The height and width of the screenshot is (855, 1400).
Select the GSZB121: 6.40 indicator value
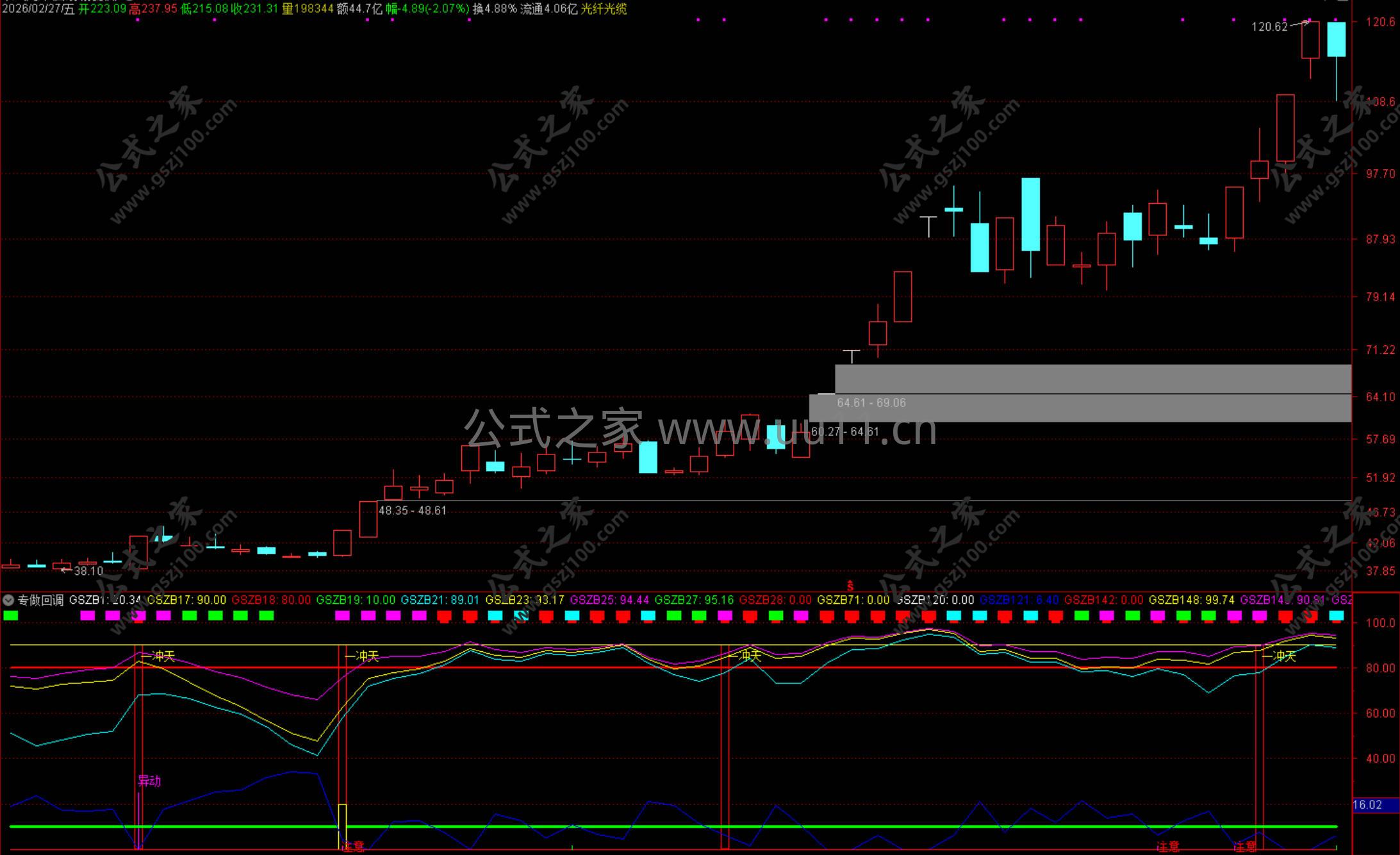click(1019, 601)
